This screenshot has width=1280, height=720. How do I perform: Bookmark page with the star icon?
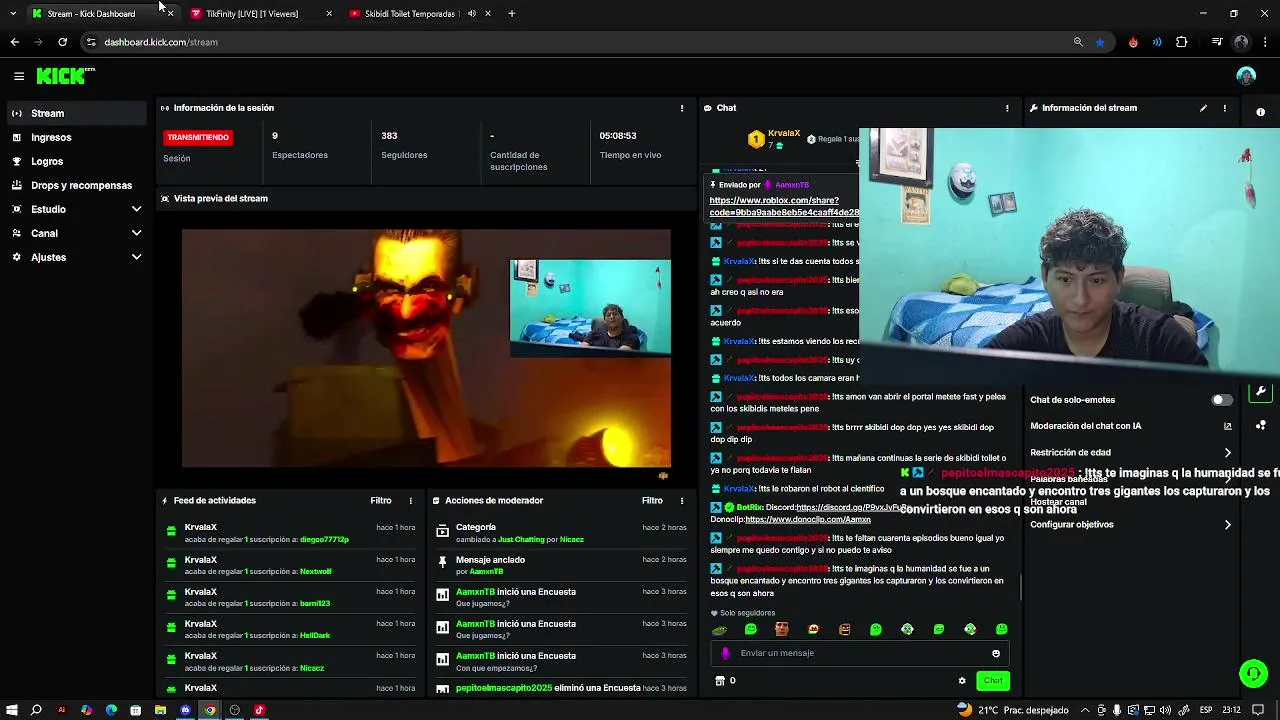point(1100,42)
